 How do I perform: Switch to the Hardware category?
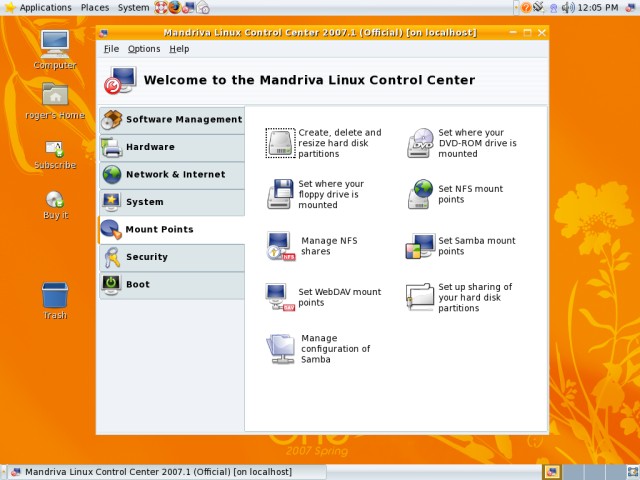[171, 147]
